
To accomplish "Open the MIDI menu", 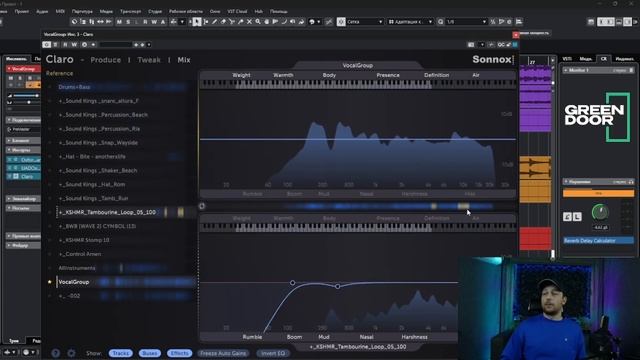I will click(x=60, y=11).
